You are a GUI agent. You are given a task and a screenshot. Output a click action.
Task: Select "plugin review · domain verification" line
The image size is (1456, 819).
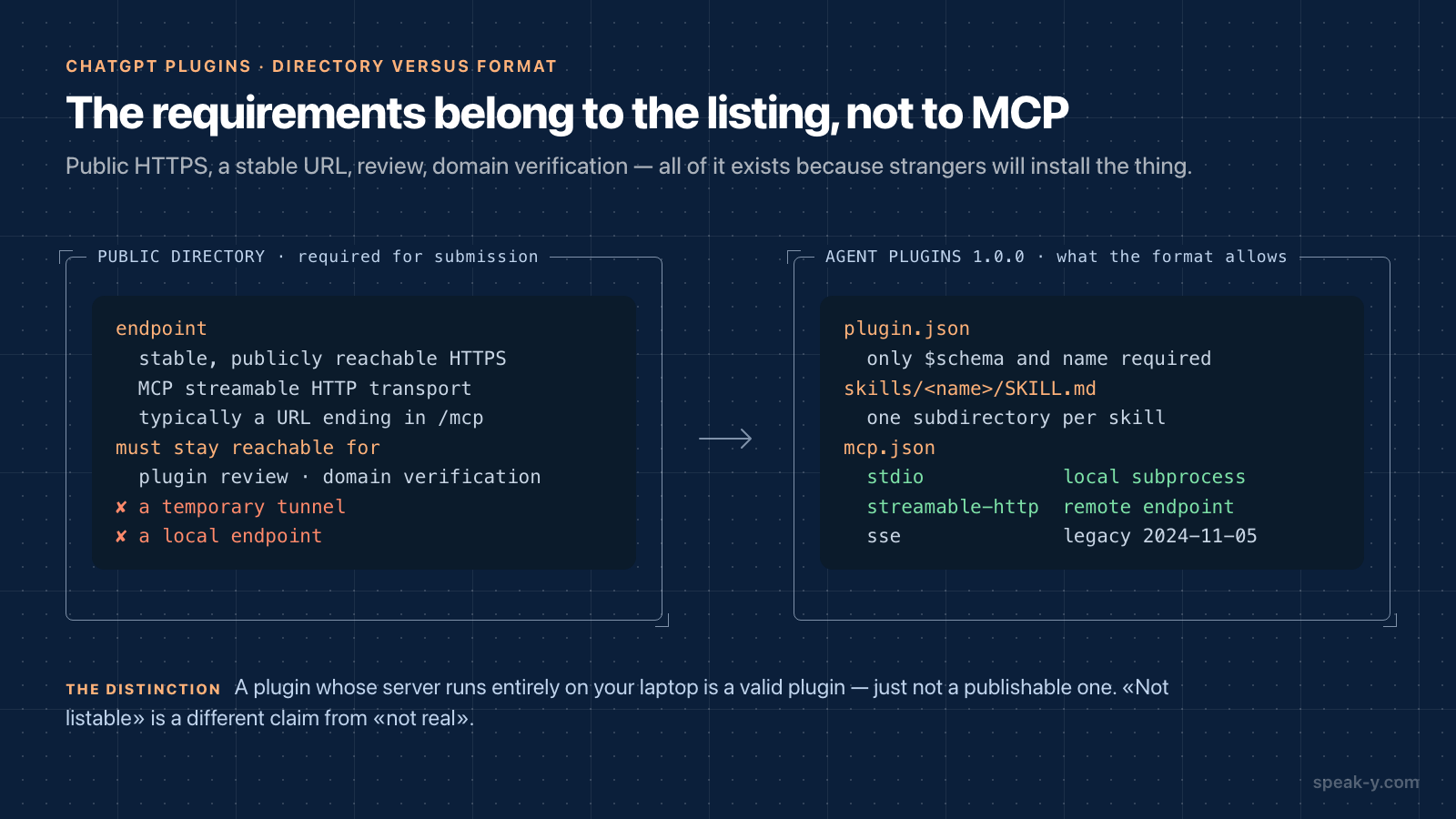(x=339, y=477)
